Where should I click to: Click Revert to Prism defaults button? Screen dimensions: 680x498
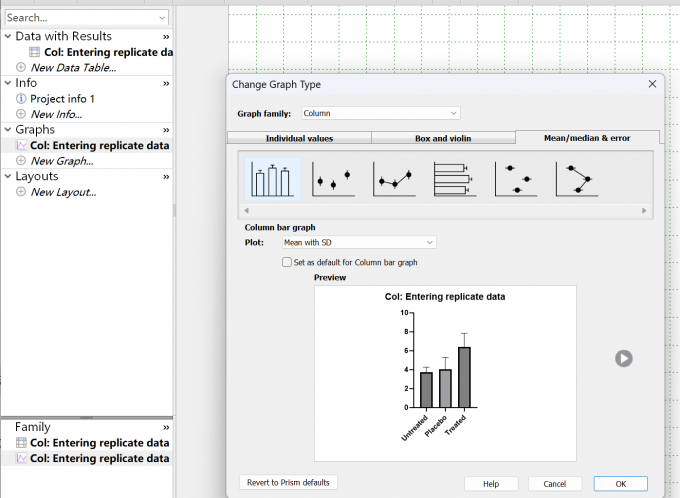pyautogui.click(x=288, y=482)
